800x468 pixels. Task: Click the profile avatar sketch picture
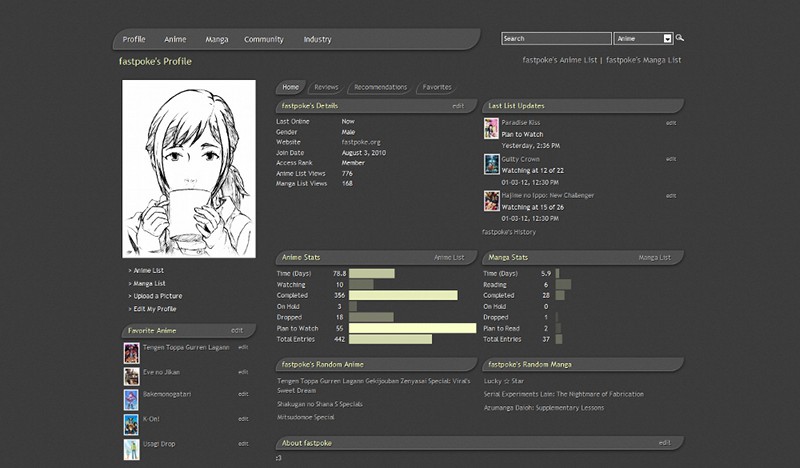[189, 168]
